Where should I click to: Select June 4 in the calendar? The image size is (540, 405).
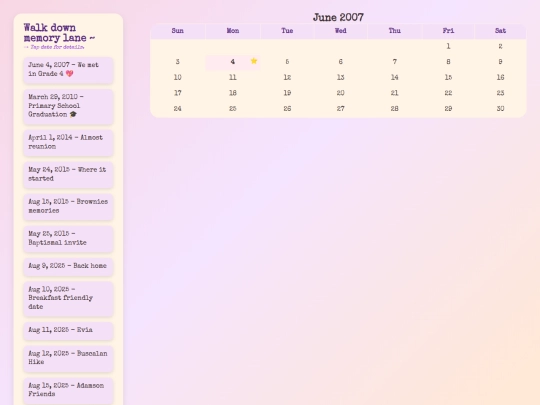click(233, 62)
